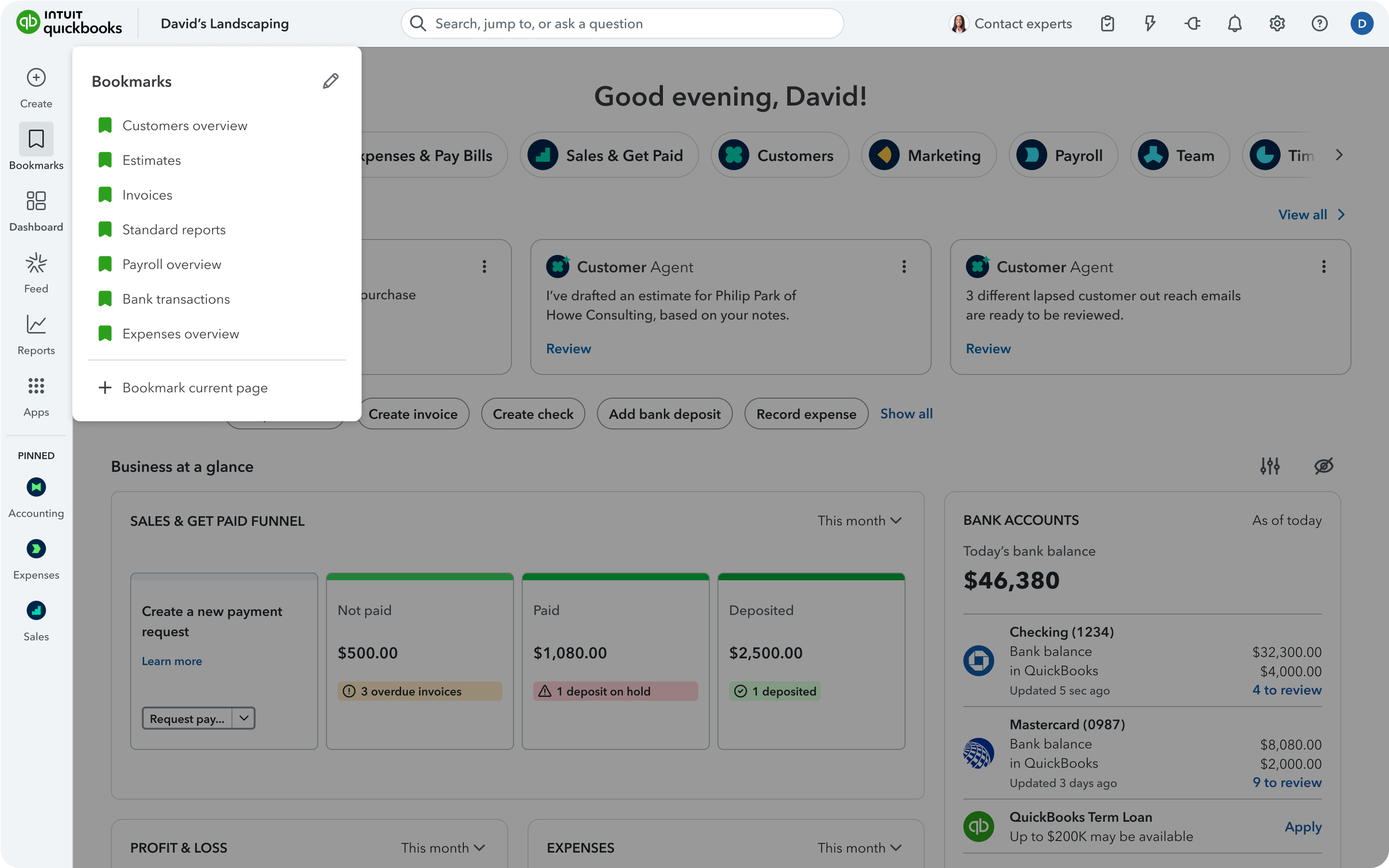Open the customize widgets sliders icon
The image size is (1389, 868).
pos(1269,466)
